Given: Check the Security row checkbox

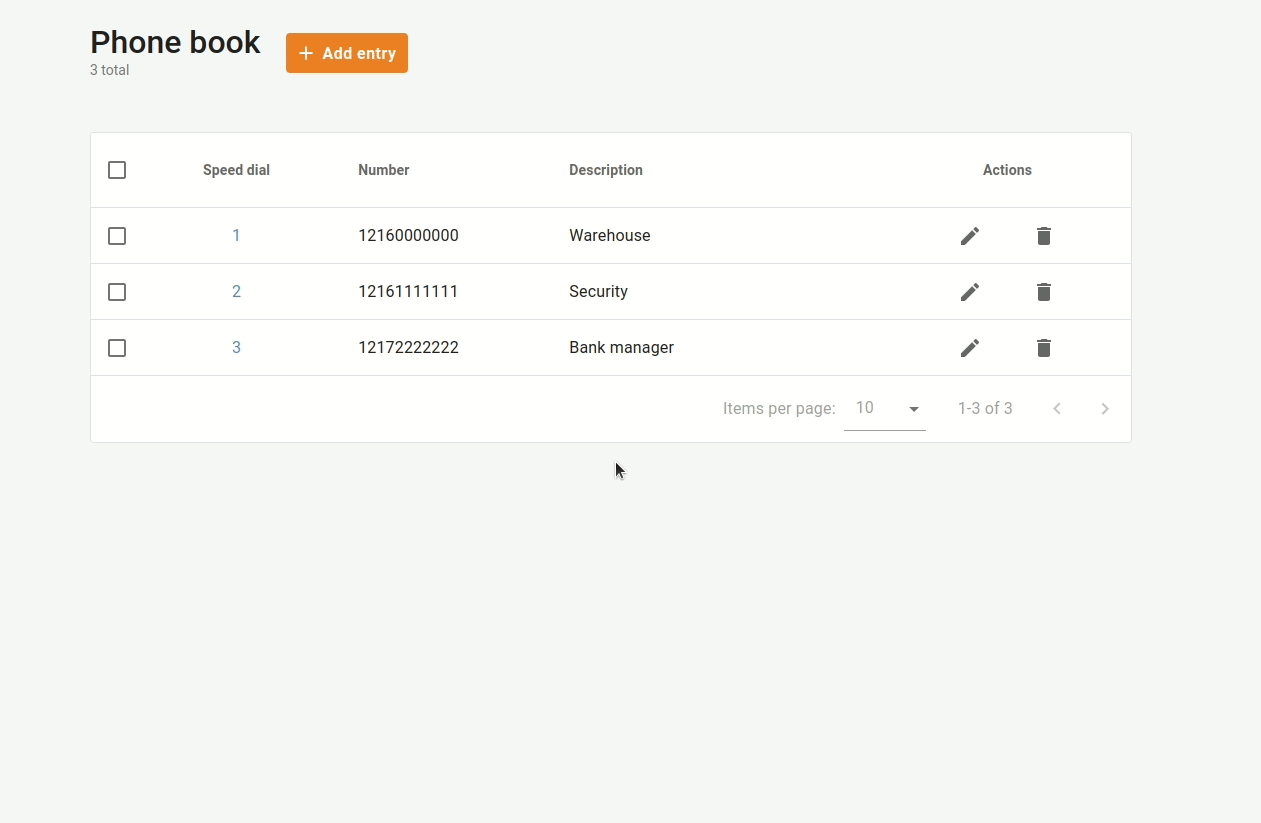Looking at the screenshot, I should click(x=117, y=292).
